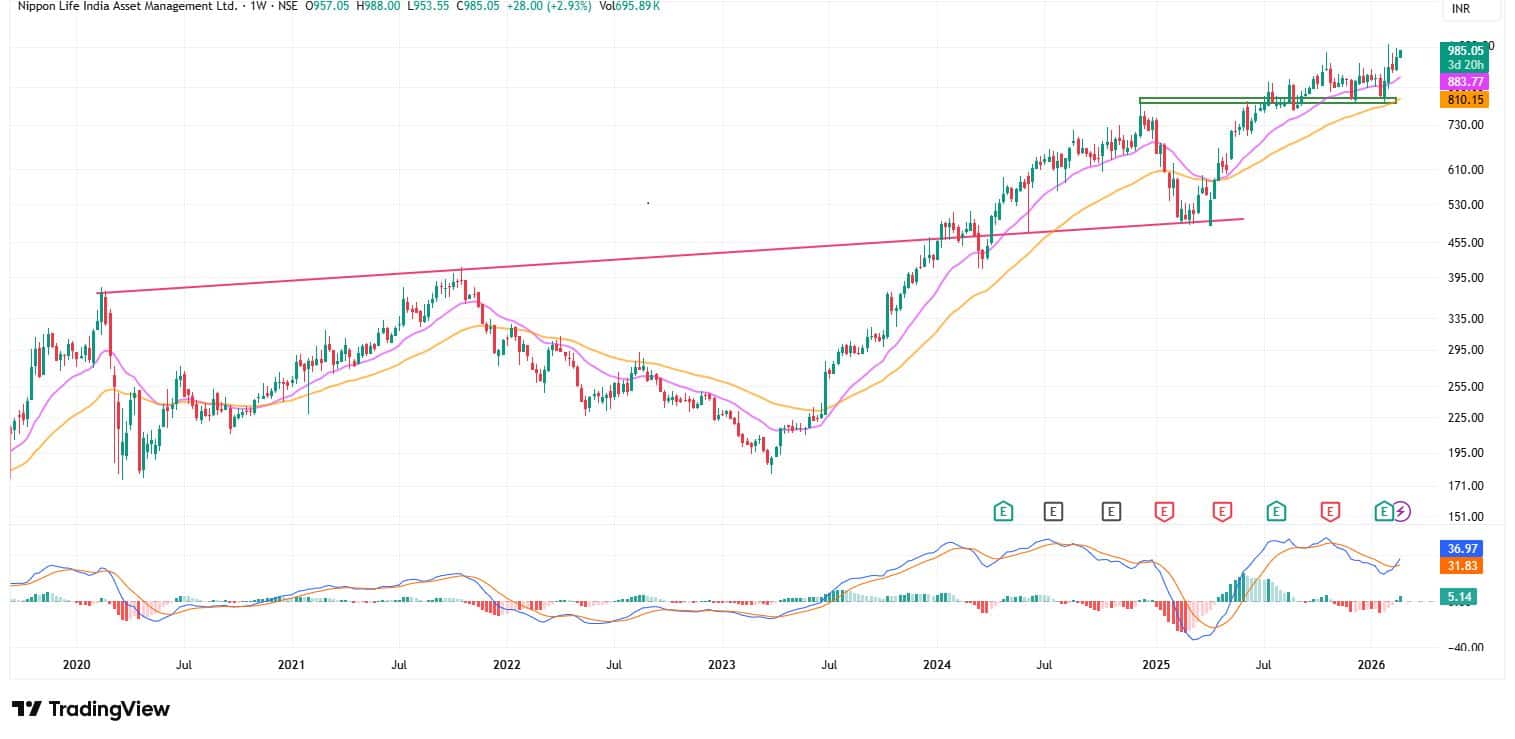
Task: Select the 151.00 price axis label
Action: (1464, 517)
